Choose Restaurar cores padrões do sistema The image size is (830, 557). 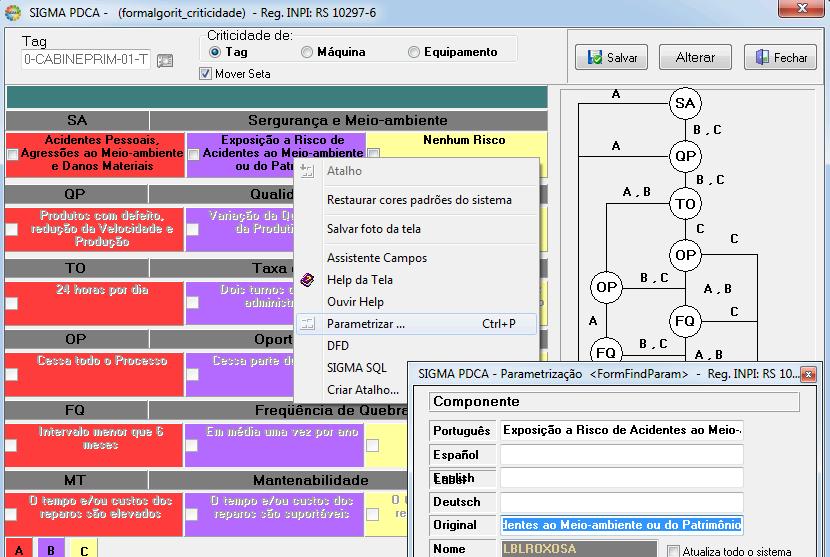pos(419,200)
